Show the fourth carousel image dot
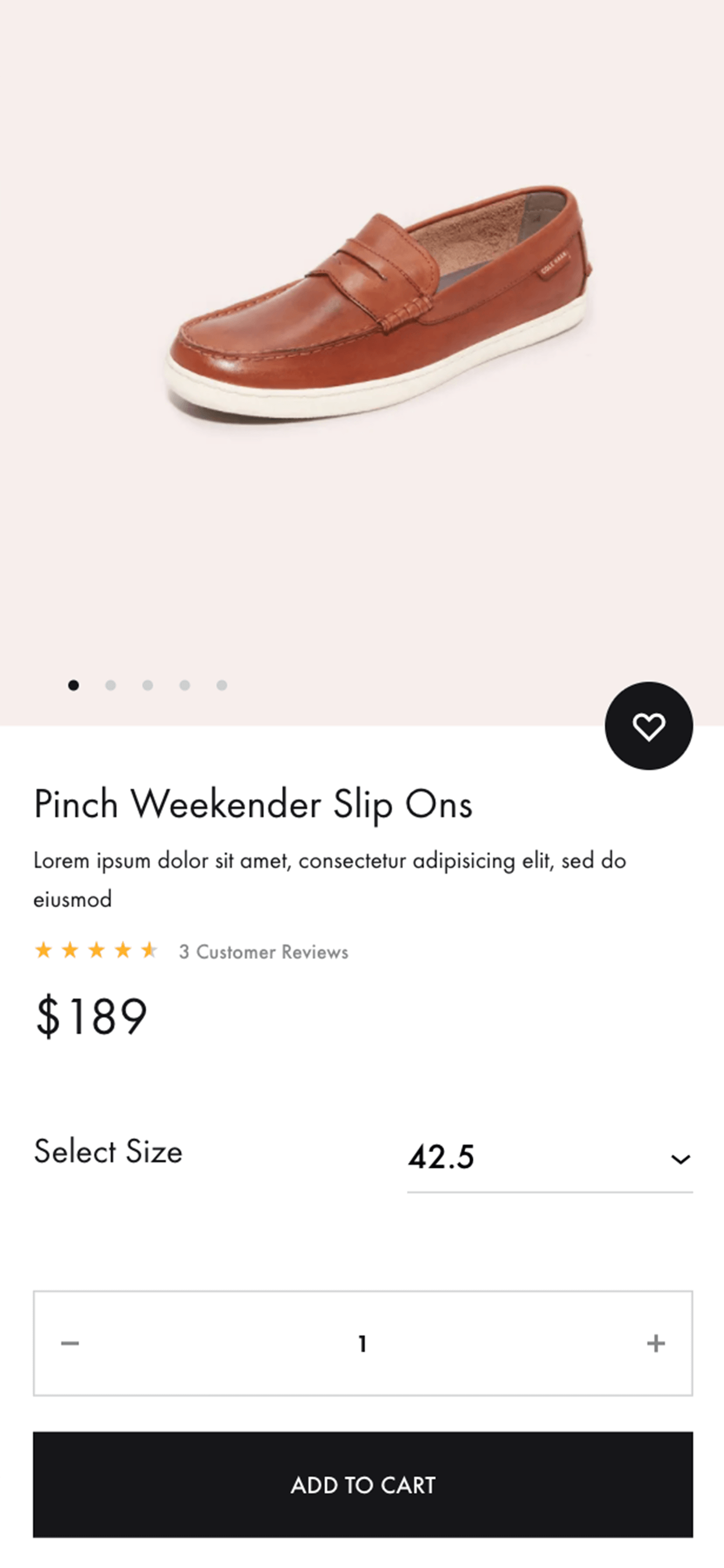Screen dimensions: 724x1568 (185, 685)
